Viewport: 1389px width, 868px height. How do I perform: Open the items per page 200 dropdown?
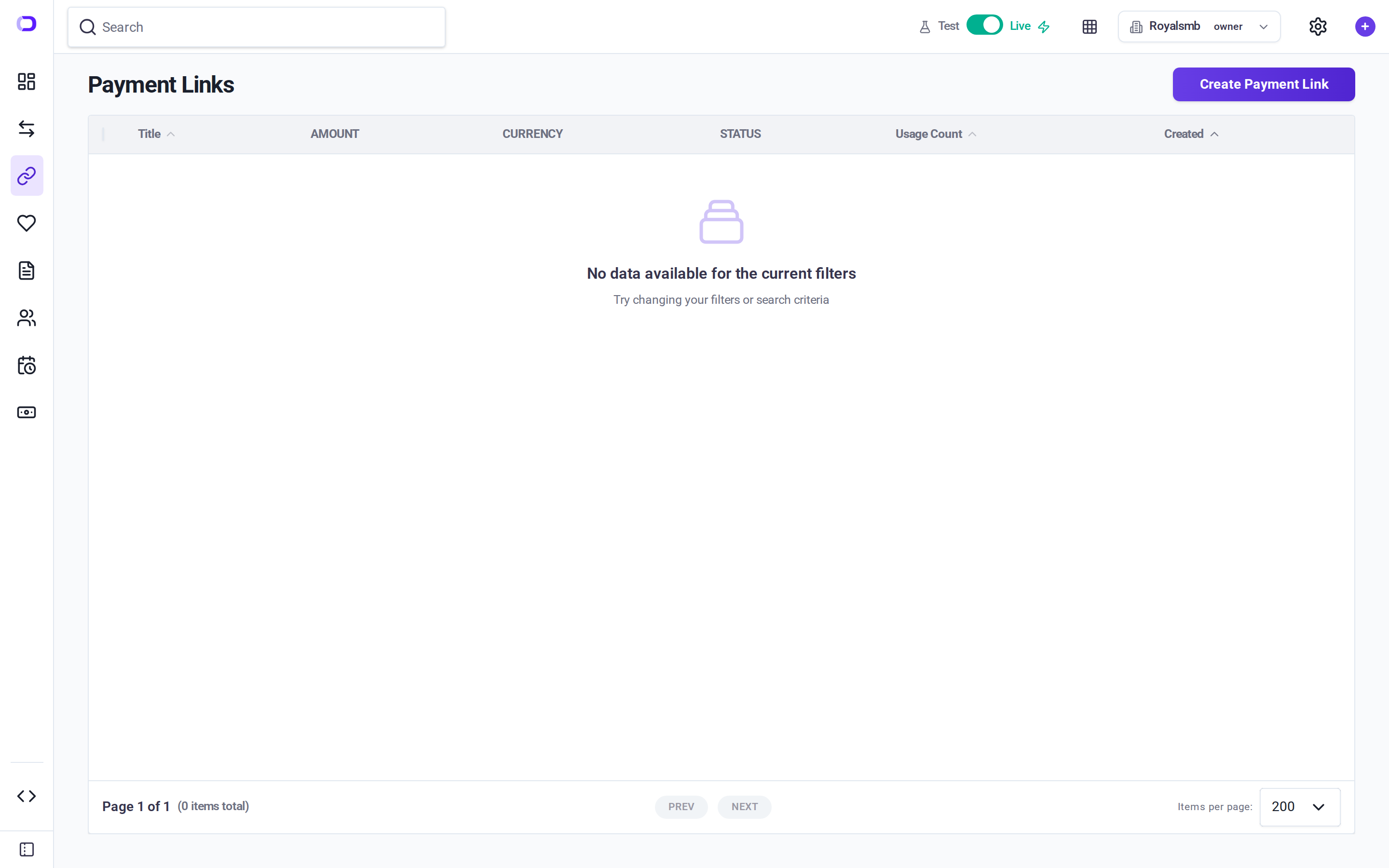pos(1299,807)
